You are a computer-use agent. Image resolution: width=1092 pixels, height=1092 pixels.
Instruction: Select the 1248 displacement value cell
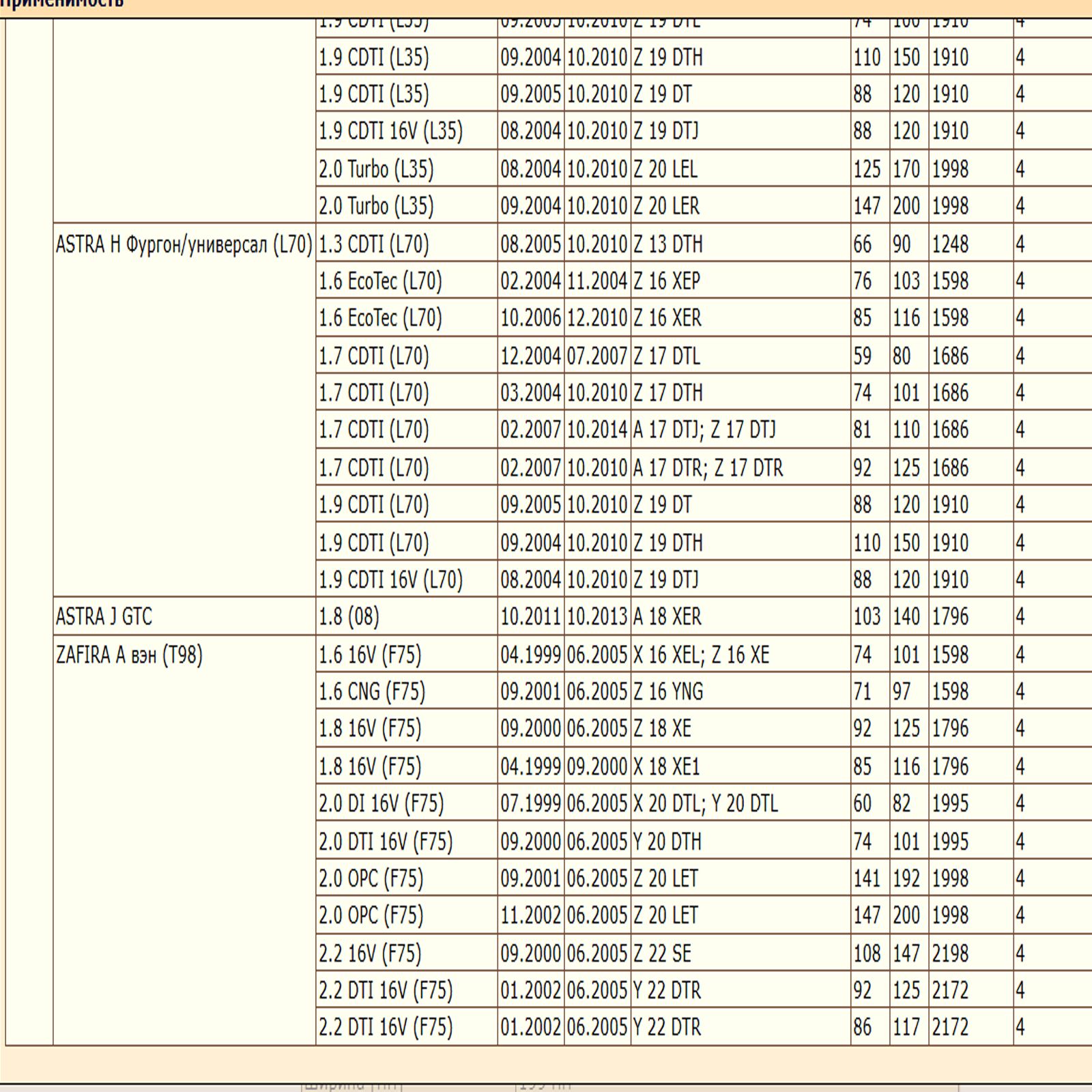pos(950,244)
